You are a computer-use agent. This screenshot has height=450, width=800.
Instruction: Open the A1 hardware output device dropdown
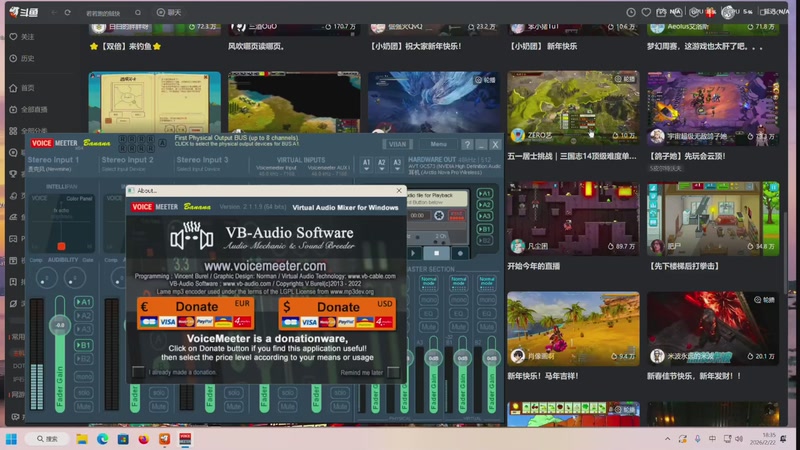[x=366, y=164]
